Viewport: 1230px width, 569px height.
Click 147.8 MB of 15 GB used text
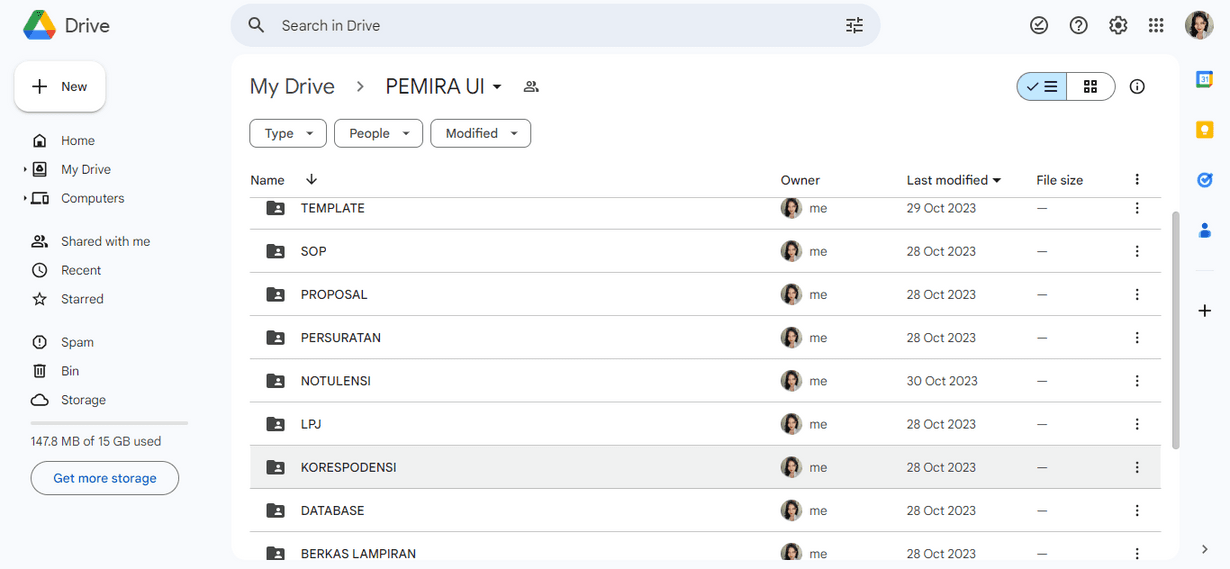click(x=96, y=441)
